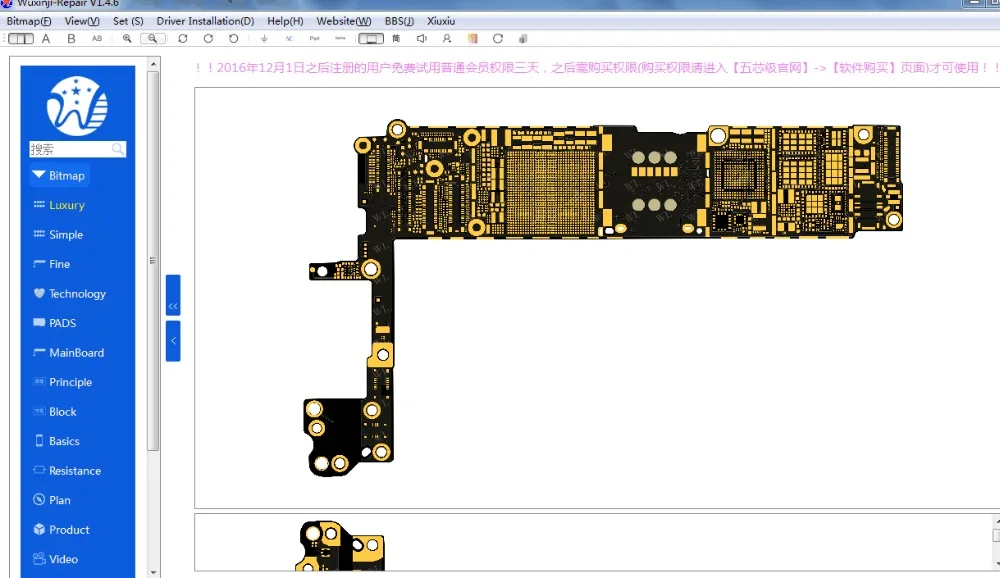Viewport: 1000px width, 578px height.
Task: Collapse the Bitmap section in sidebar
Action: (59, 175)
